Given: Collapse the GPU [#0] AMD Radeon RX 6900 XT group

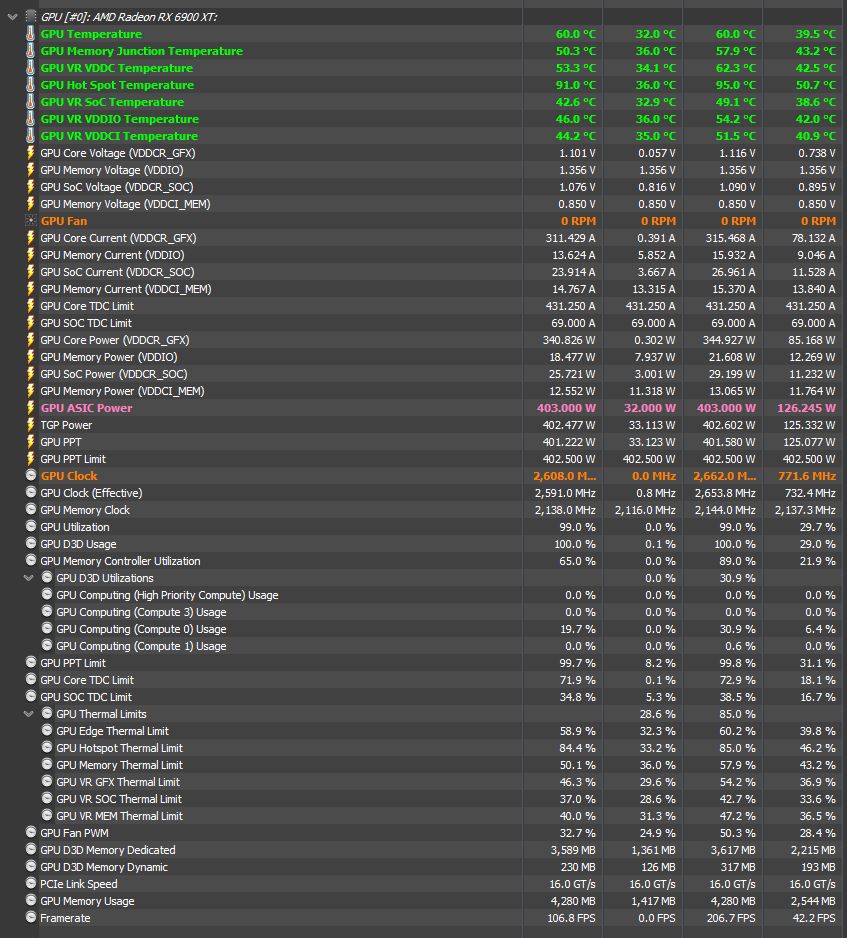Looking at the screenshot, I should [12, 17].
